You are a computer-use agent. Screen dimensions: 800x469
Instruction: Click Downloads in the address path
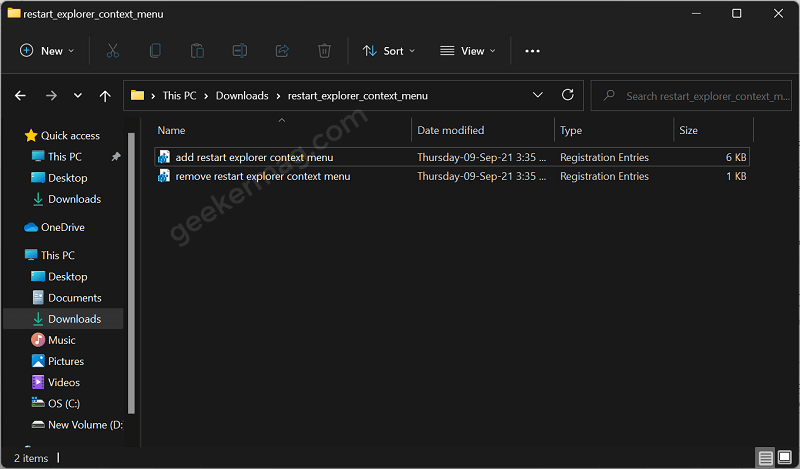[242, 95]
